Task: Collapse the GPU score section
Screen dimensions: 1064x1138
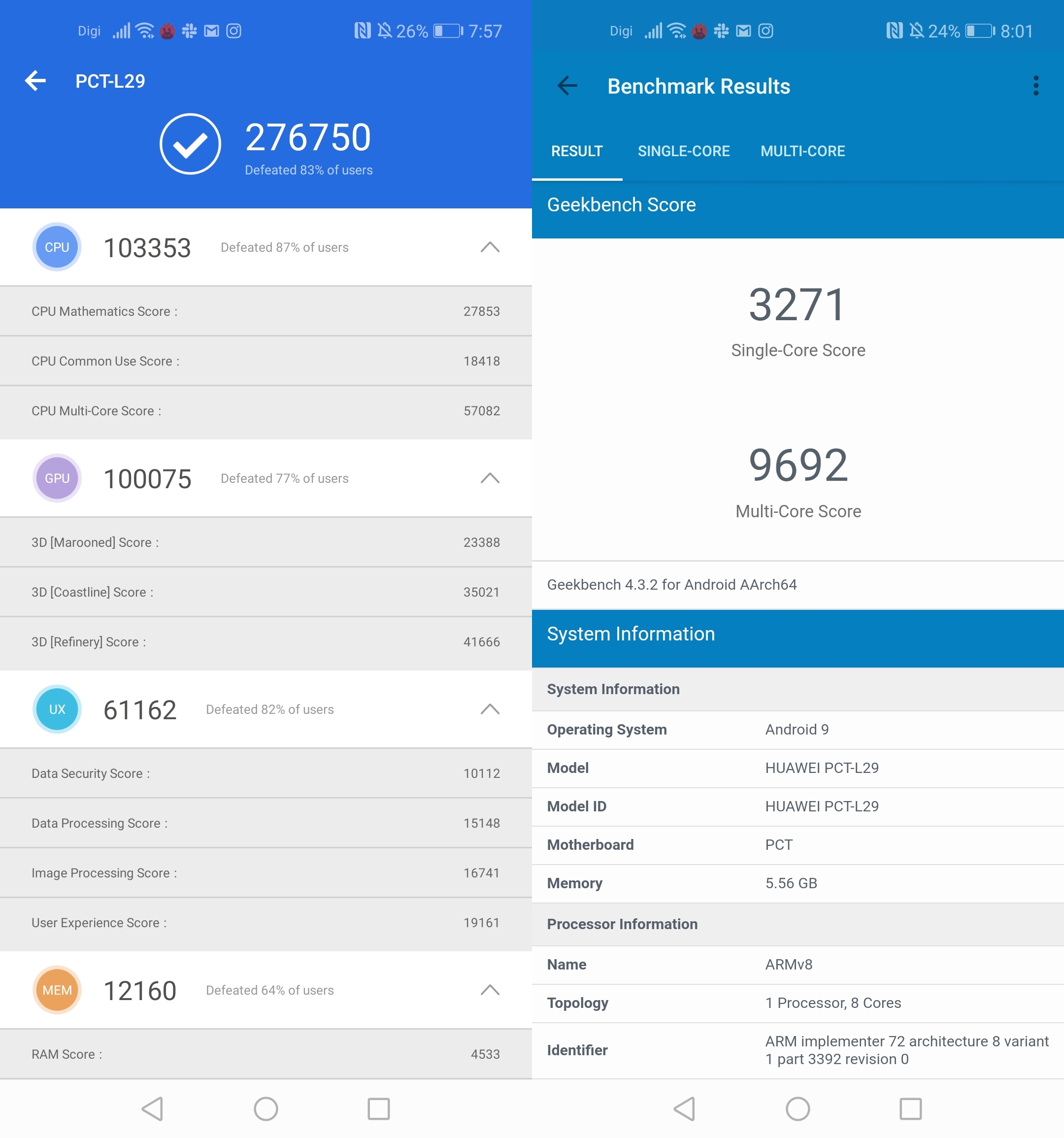Action: pos(489,478)
